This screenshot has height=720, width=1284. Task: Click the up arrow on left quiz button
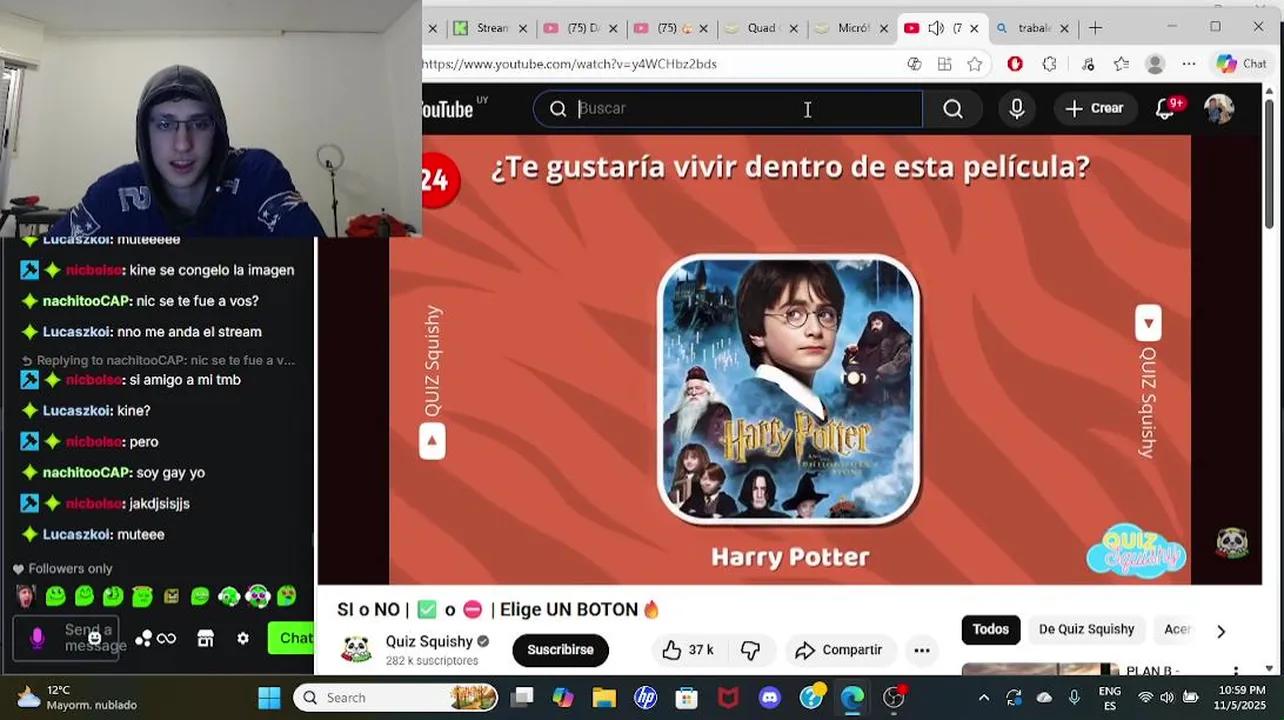point(432,441)
